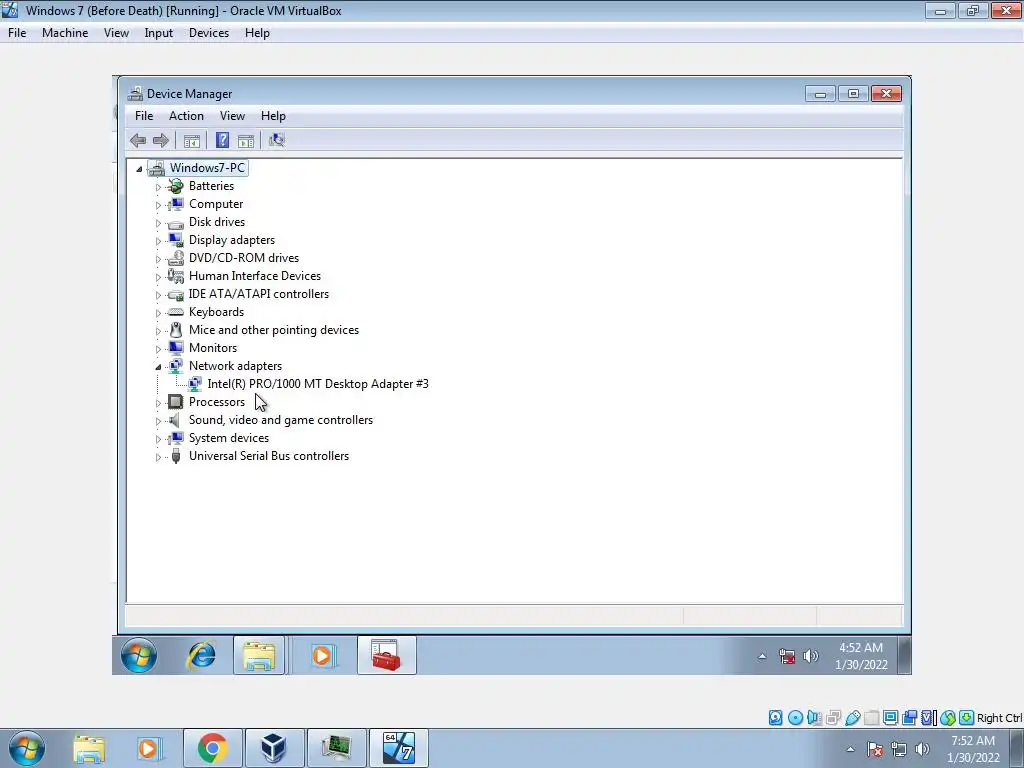The width and height of the screenshot is (1024, 768).
Task: Click red toolbox icon in guest taskbar
Action: pos(386,655)
